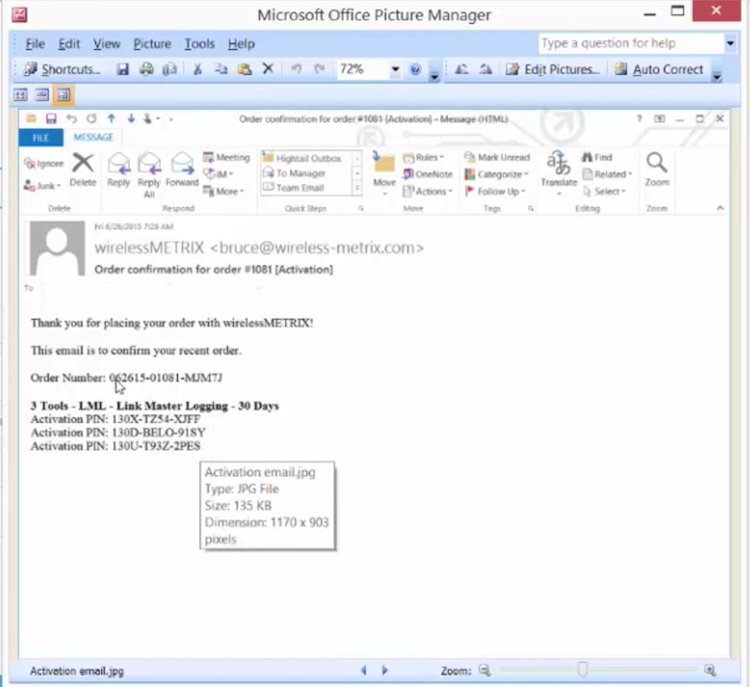Screen dimensions: 750x687
Task: Click the Activation email.jpg status bar name
Action: click(77, 671)
